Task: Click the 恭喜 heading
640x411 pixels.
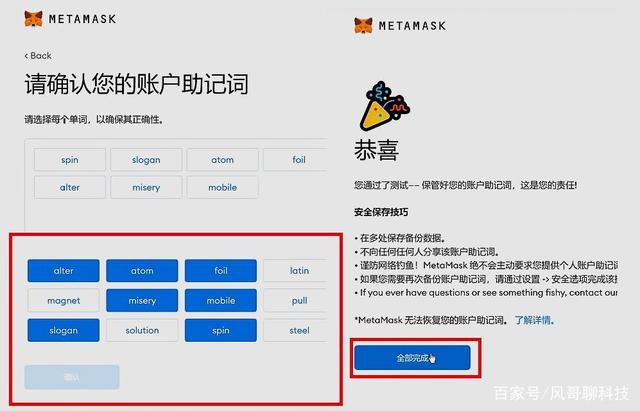Action: coord(376,150)
